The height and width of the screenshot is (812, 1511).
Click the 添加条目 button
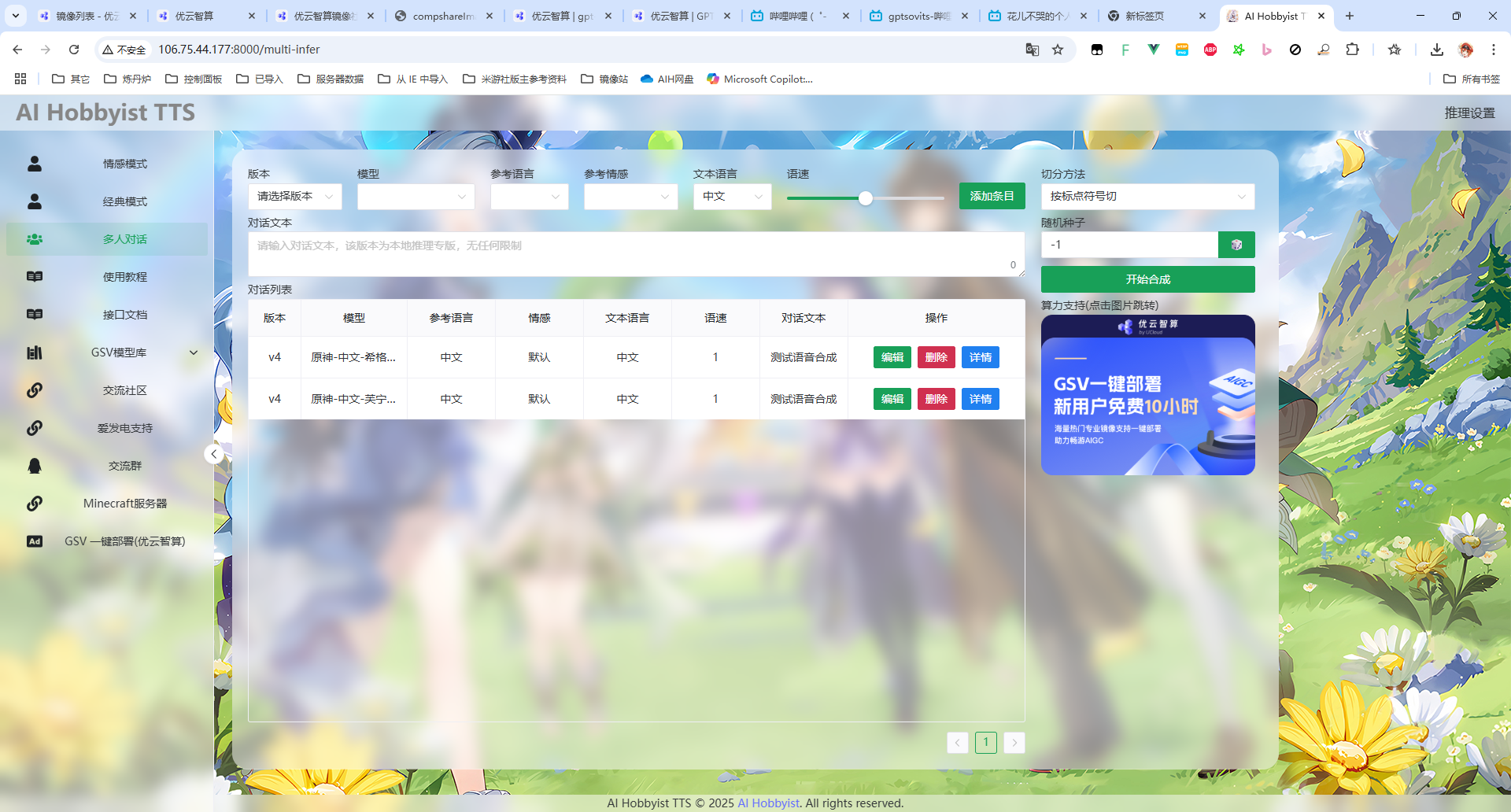(x=992, y=196)
